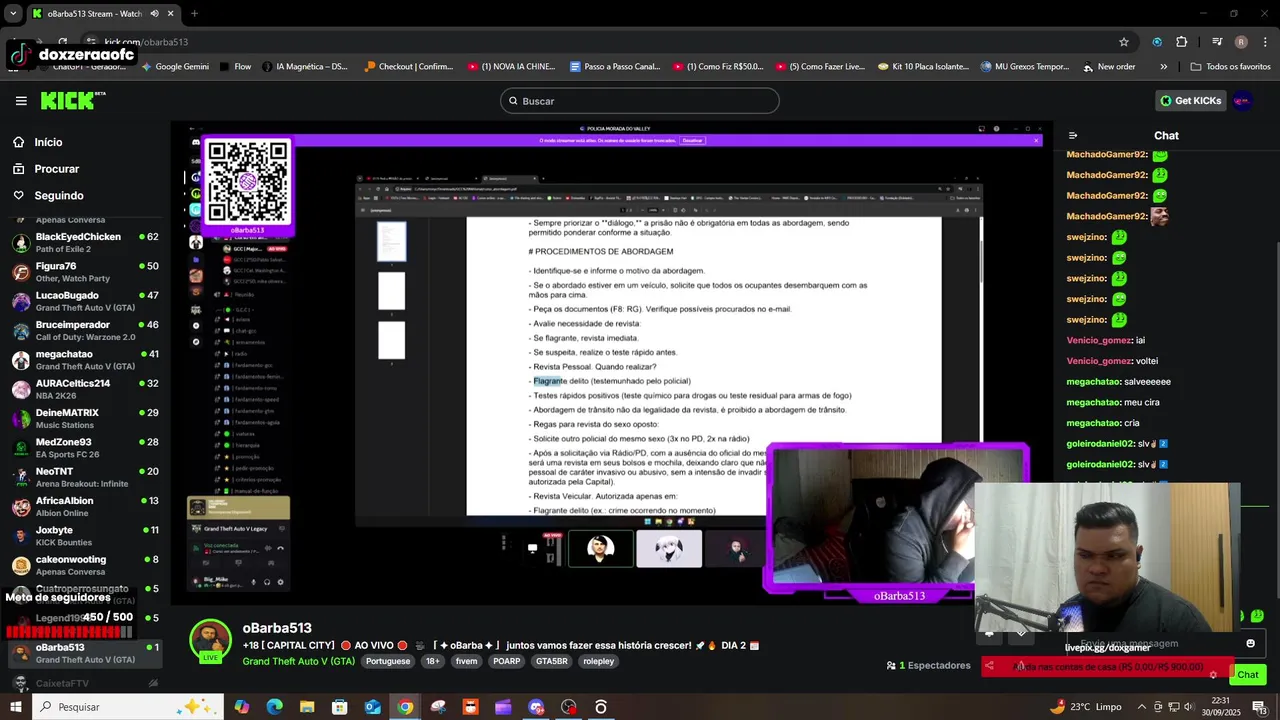Image resolution: width=1280 pixels, height=720 pixels.
Task: Open File Explorer from taskbar
Action: (x=307, y=707)
